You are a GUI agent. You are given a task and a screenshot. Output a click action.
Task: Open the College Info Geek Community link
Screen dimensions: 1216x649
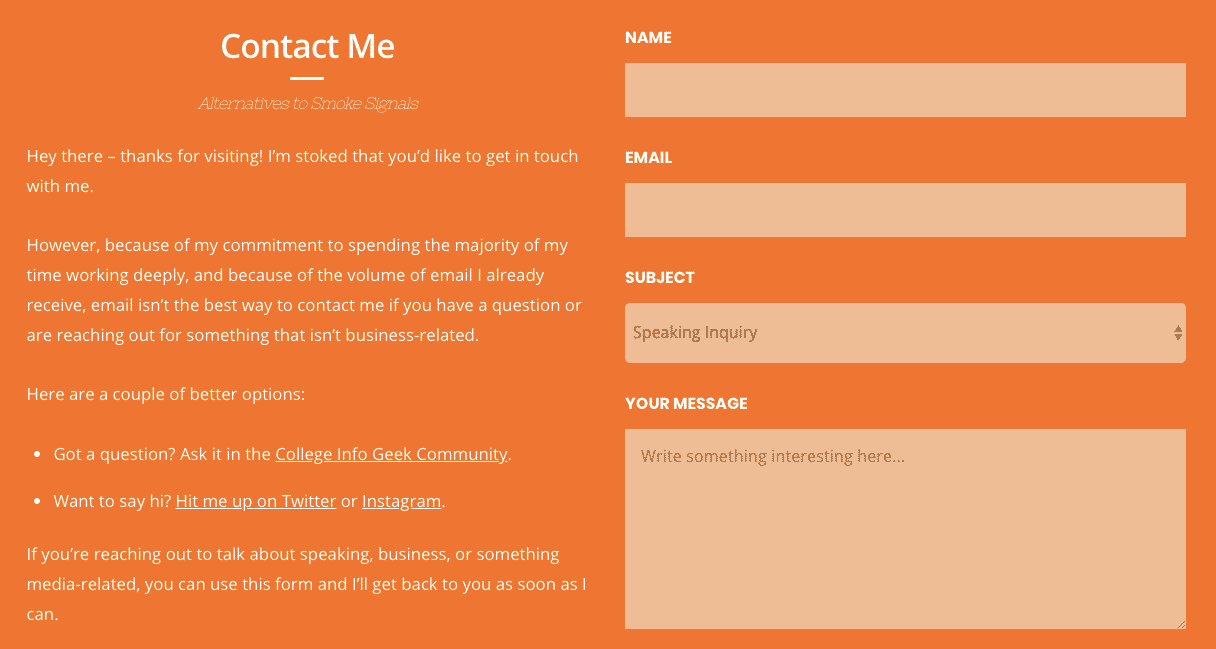tap(391, 454)
